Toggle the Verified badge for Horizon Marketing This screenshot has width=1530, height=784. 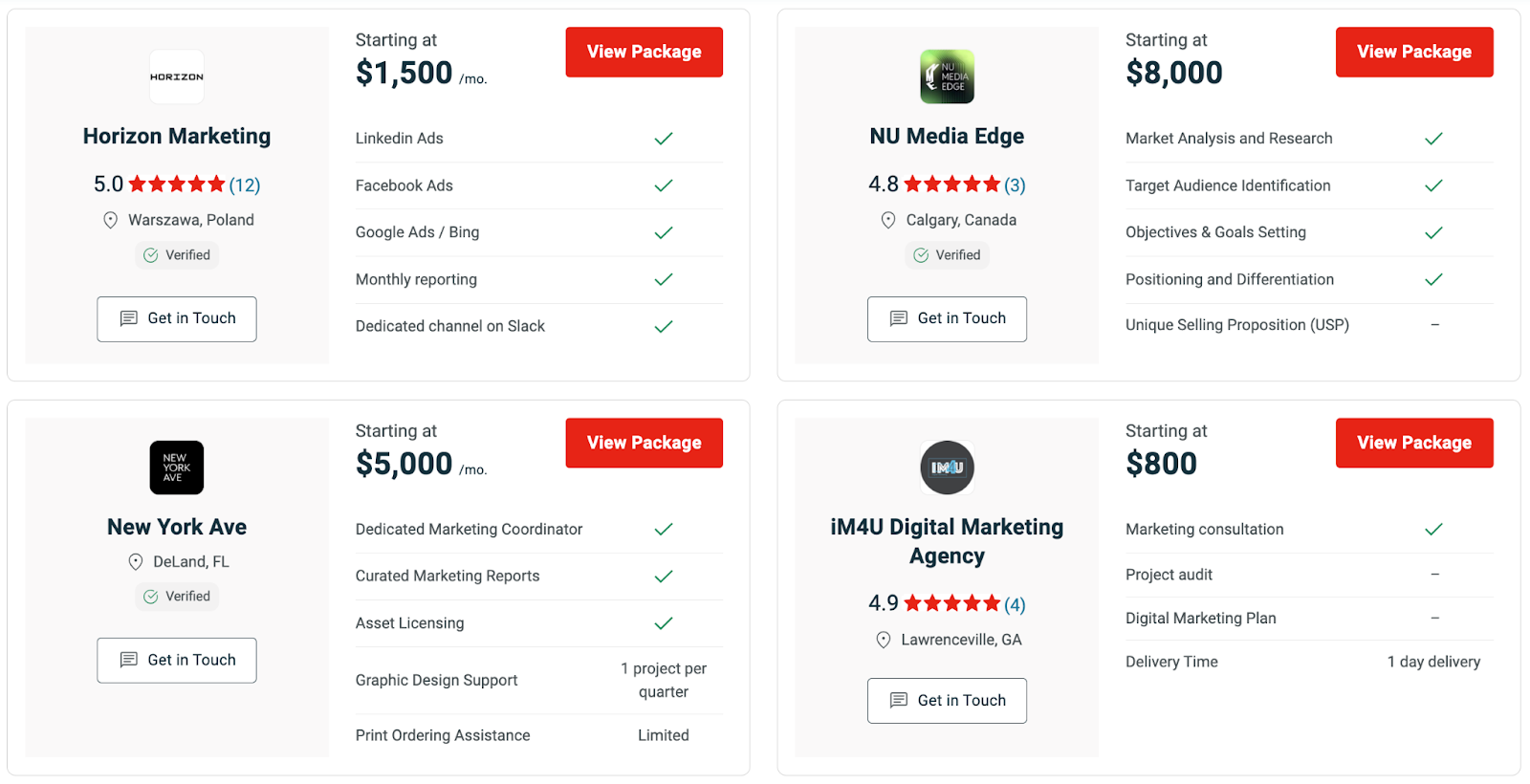[176, 254]
